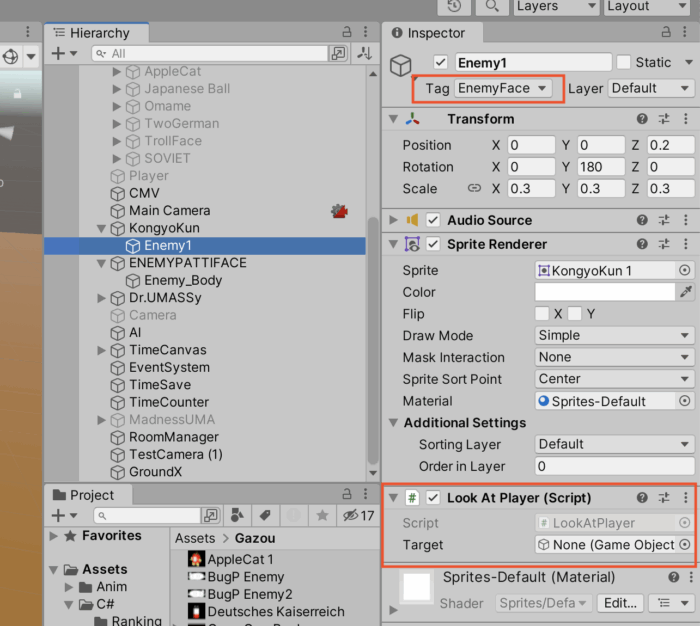Use eyedropper next to Color field
Screen dimensions: 700x626
(x=686, y=292)
